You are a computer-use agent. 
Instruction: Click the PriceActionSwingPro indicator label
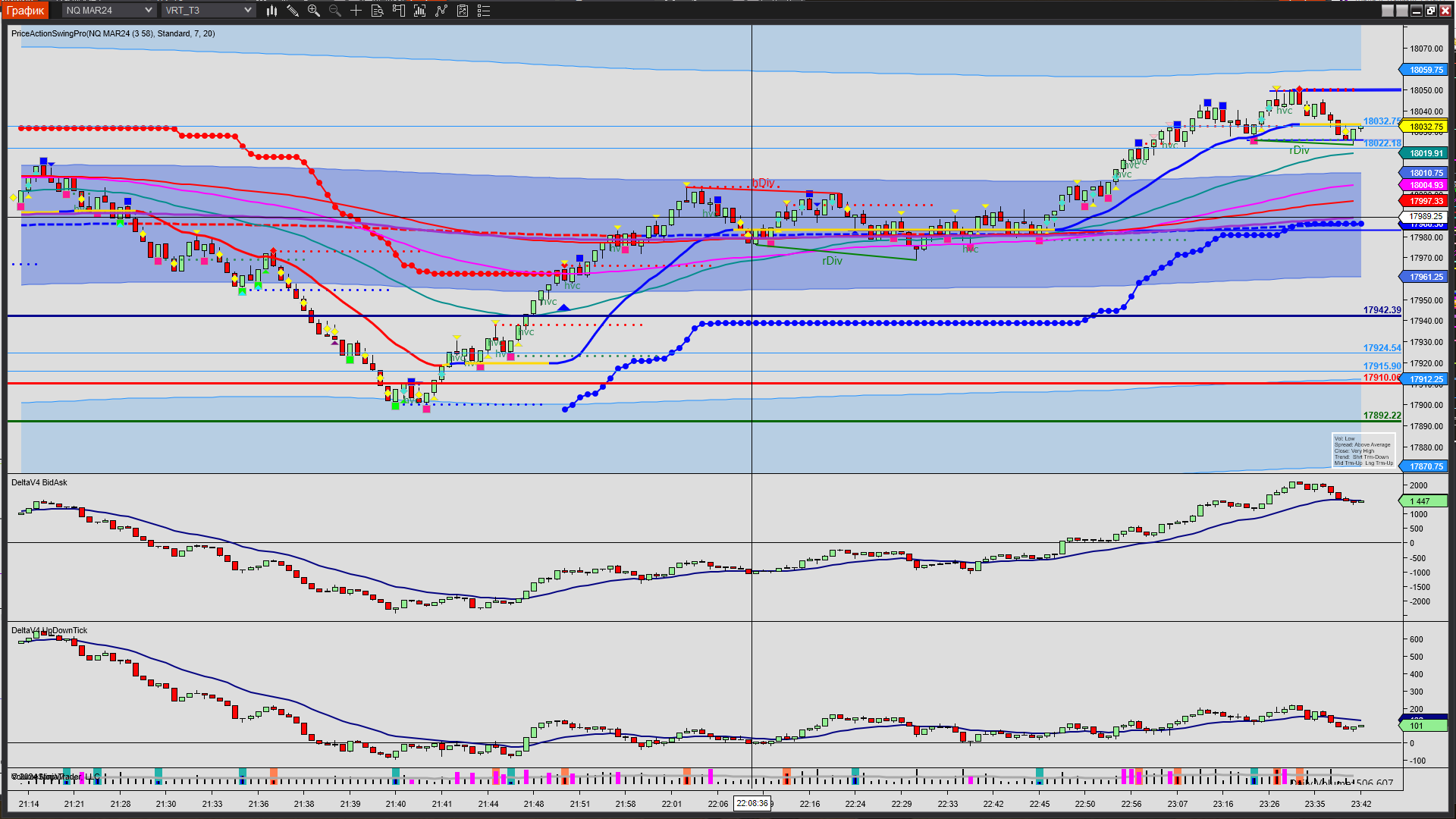[113, 34]
